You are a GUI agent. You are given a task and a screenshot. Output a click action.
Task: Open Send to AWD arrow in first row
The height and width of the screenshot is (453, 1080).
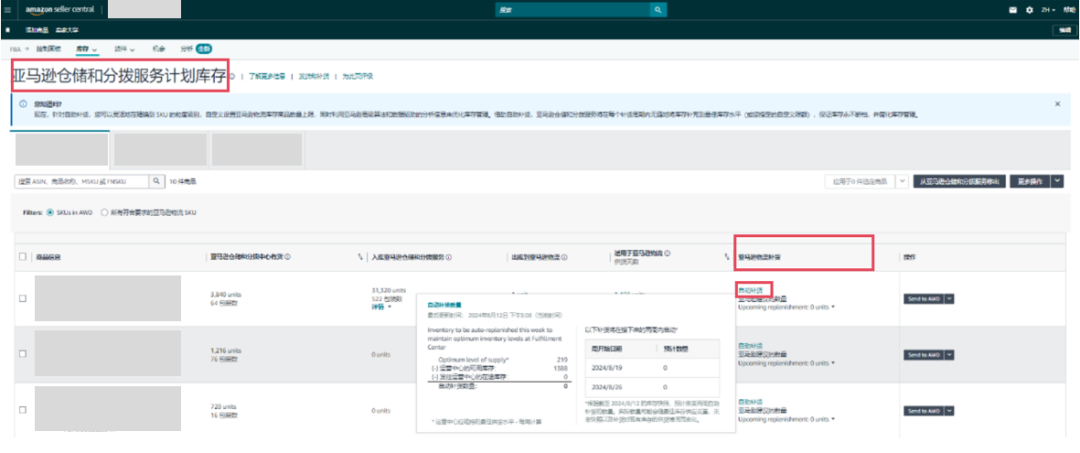[x=949, y=298]
